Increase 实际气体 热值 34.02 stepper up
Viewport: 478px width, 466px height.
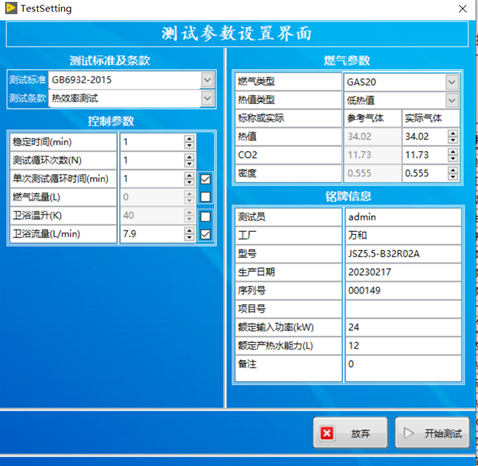(453, 133)
